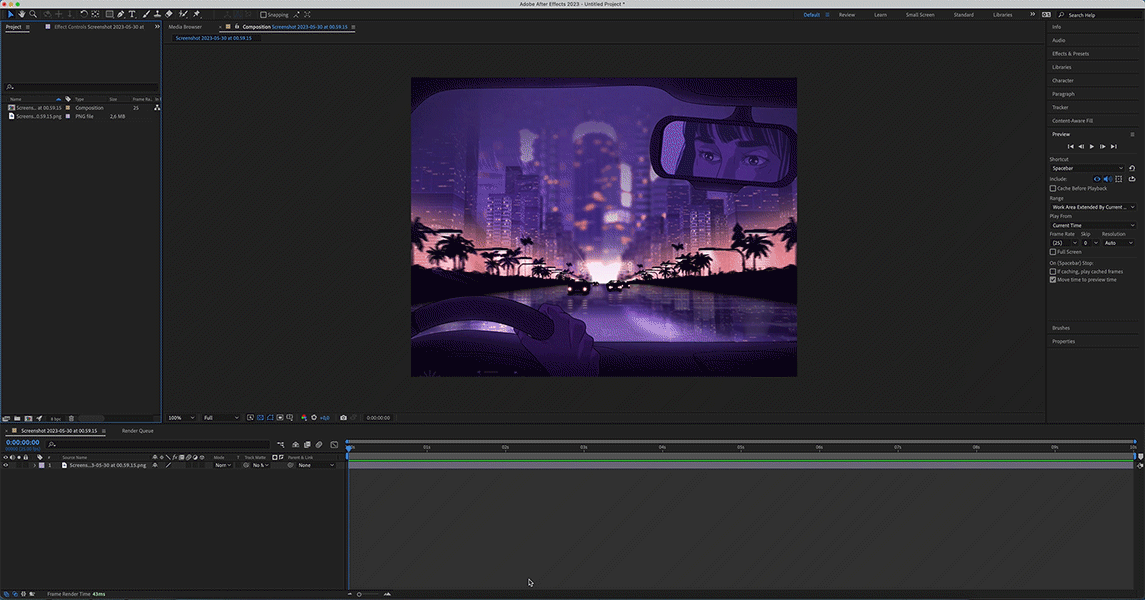Check If caching, play cached frames
1145x600 pixels.
(x=1053, y=272)
